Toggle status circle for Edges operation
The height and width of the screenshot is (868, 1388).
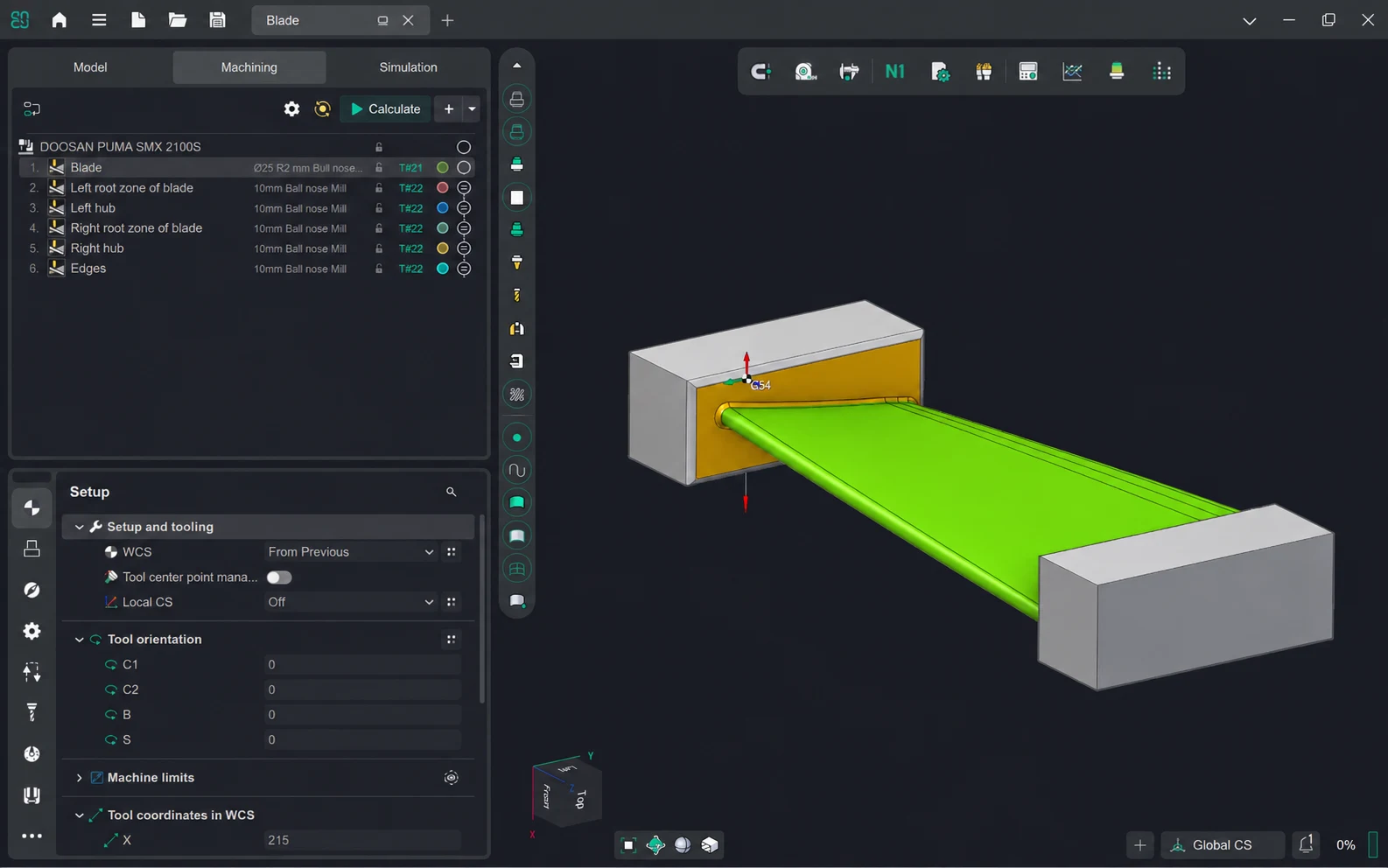(x=464, y=269)
